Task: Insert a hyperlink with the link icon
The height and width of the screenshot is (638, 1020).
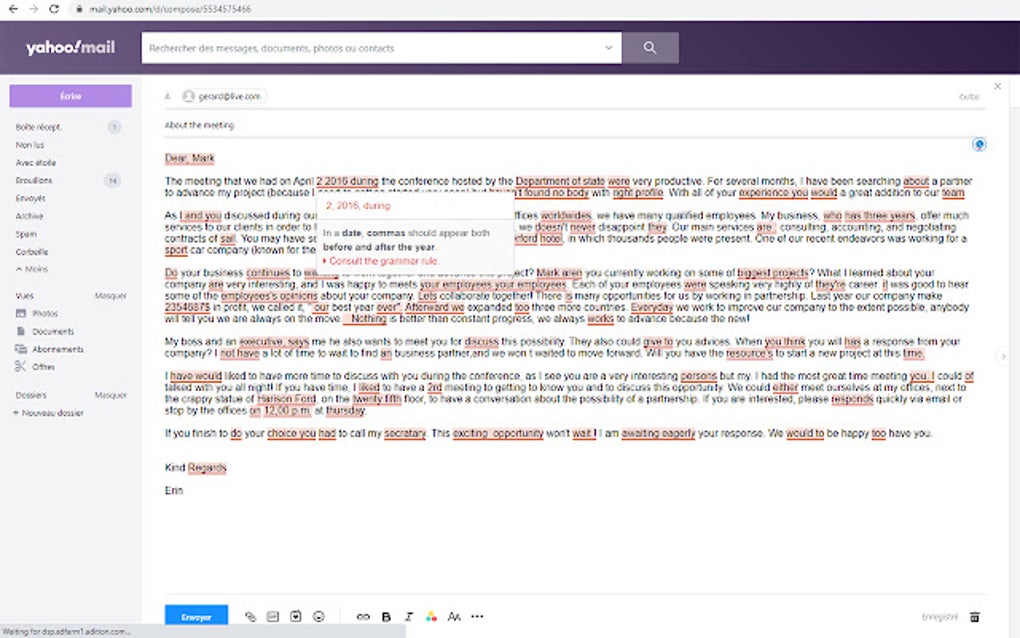Action: pos(364,616)
